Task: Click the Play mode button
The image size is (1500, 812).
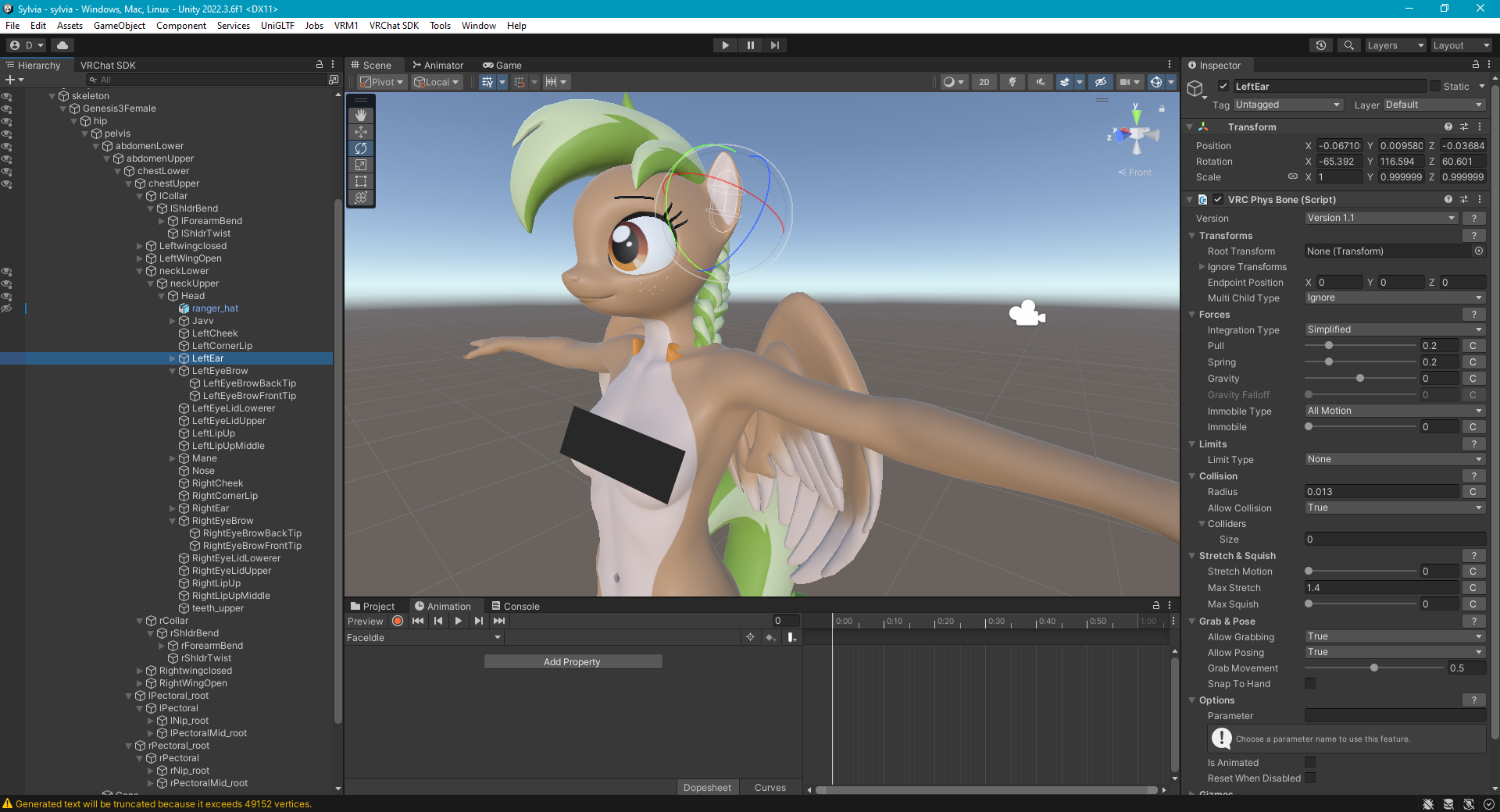Action: [725, 45]
